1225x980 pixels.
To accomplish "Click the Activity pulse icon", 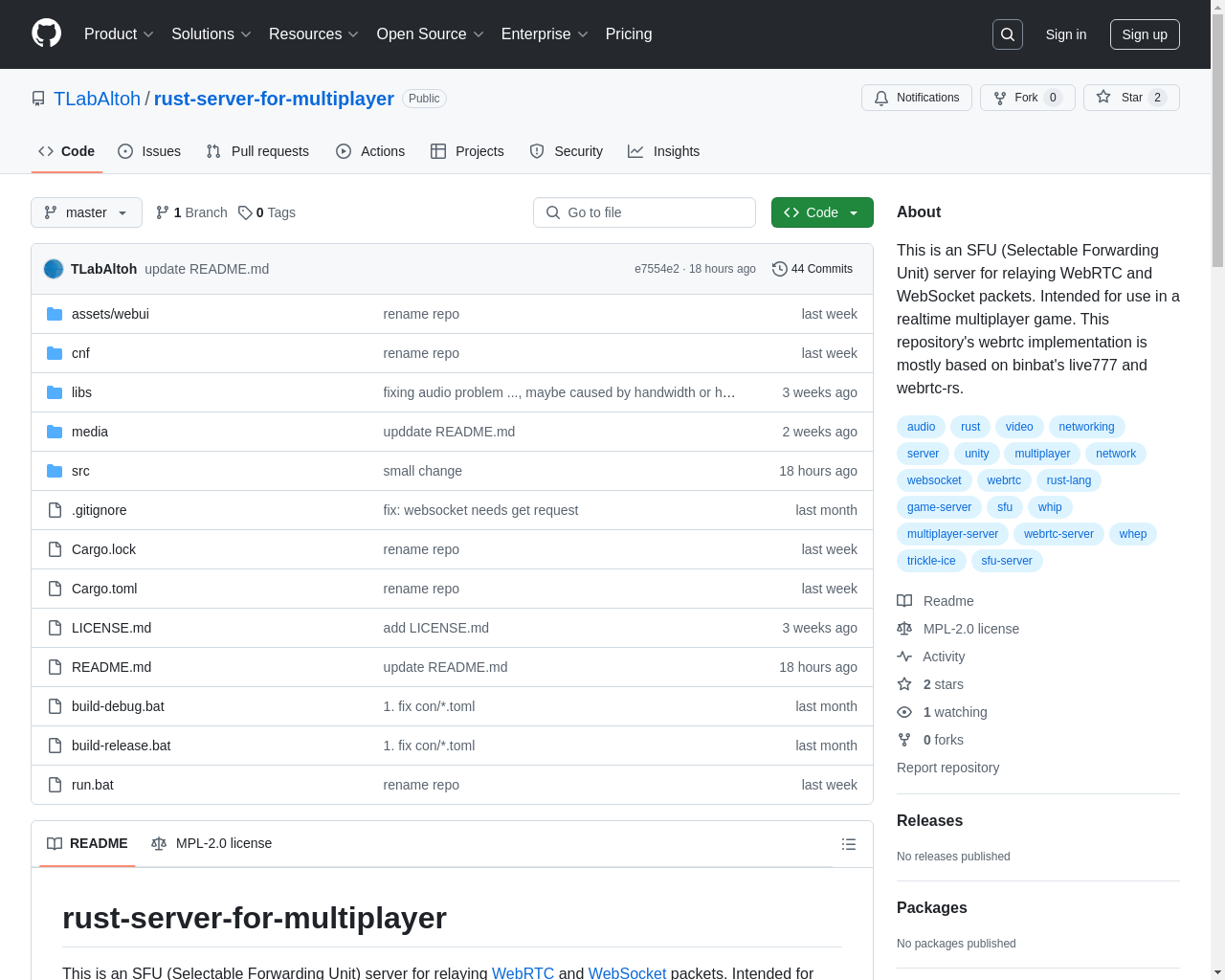I will (904, 657).
